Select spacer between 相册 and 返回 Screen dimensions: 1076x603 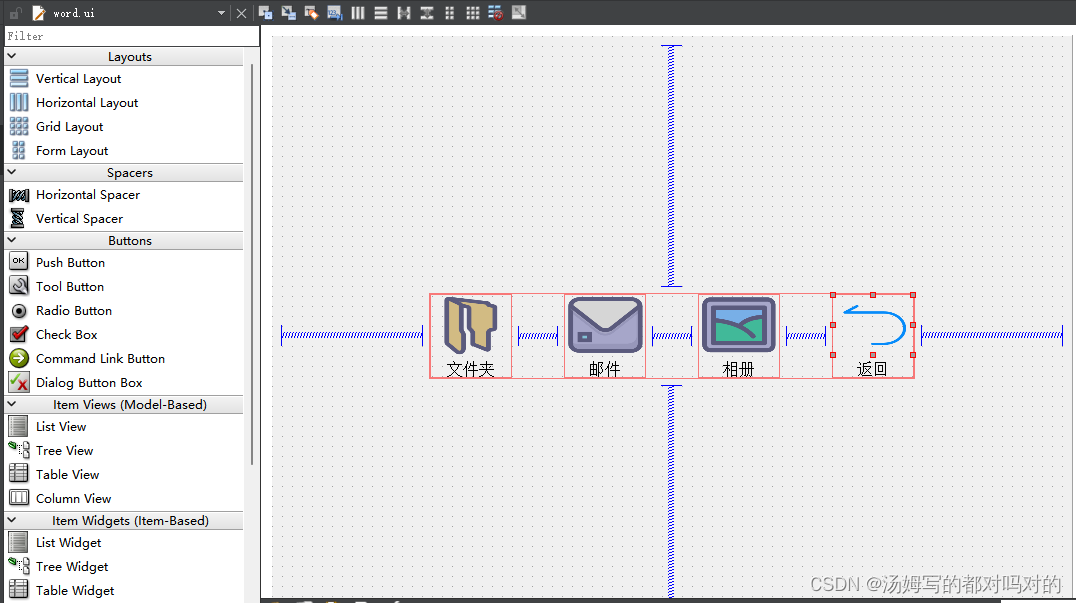tap(806, 335)
